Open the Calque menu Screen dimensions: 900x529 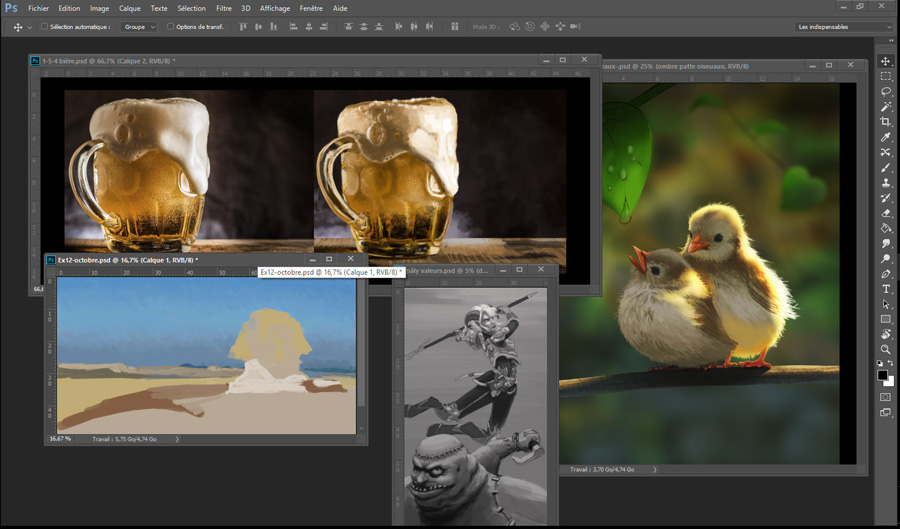(x=130, y=8)
